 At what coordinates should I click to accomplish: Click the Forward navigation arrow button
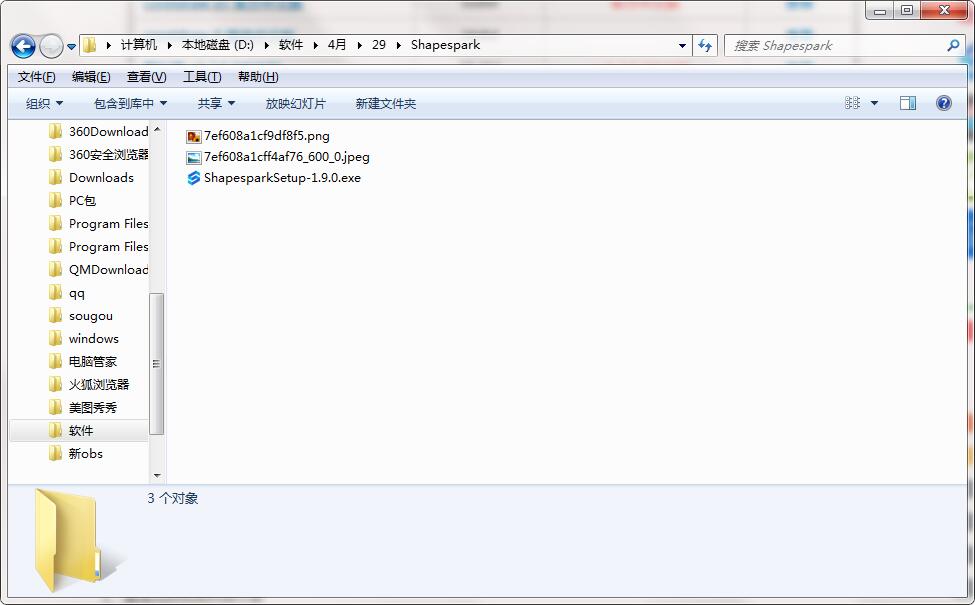point(51,46)
